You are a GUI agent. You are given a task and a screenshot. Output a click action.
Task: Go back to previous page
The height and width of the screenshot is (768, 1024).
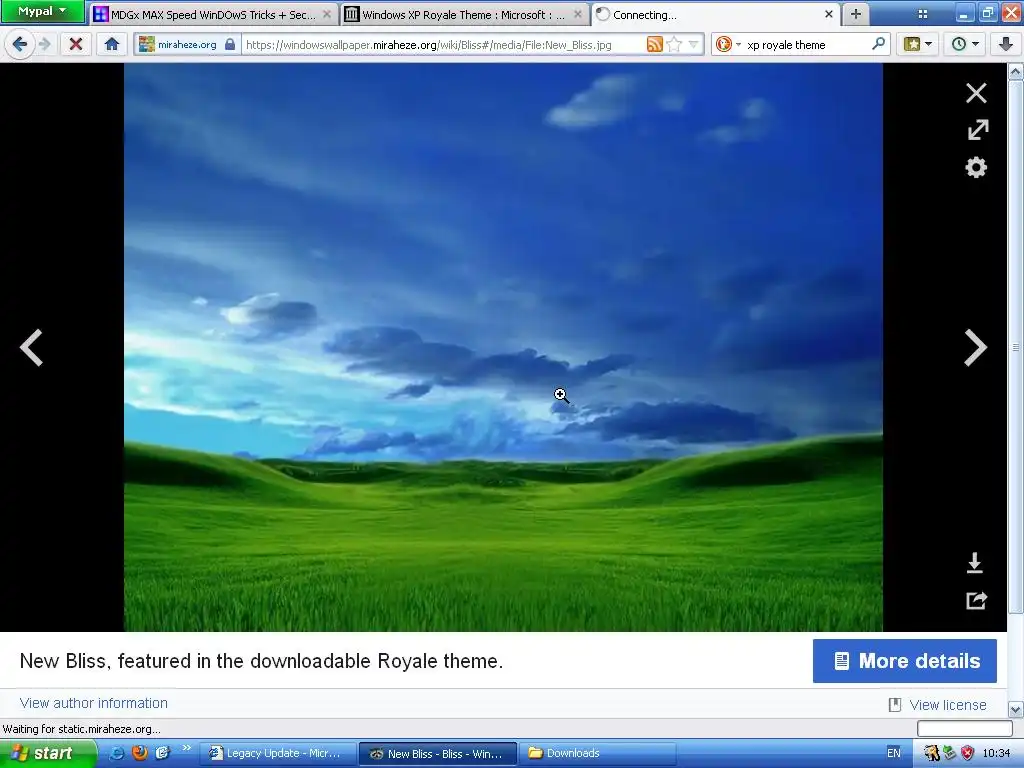20,44
